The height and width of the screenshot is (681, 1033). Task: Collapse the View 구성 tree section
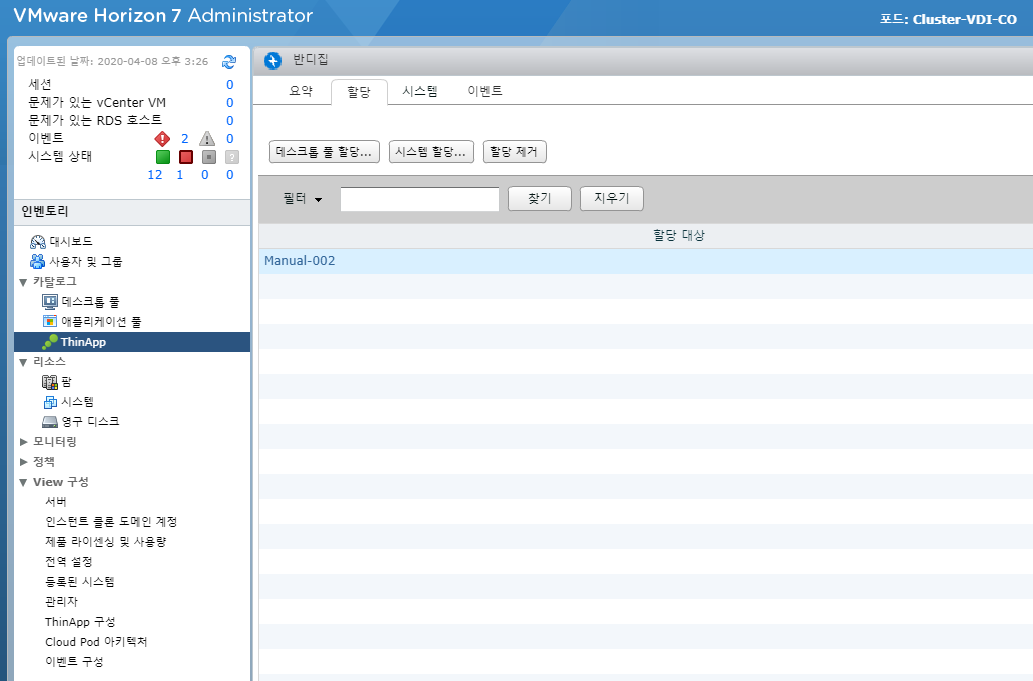coord(23,482)
